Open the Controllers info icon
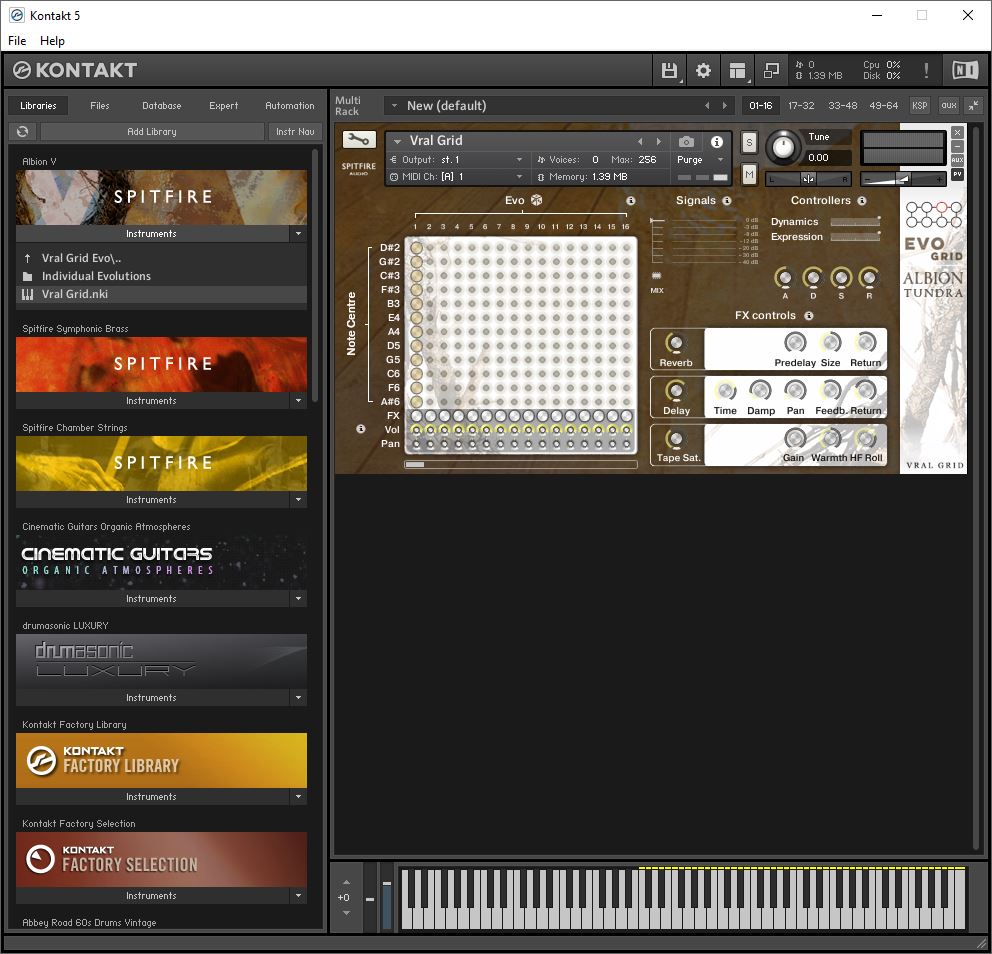Image resolution: width=992 pixels, height=954 pixels. 862,201
